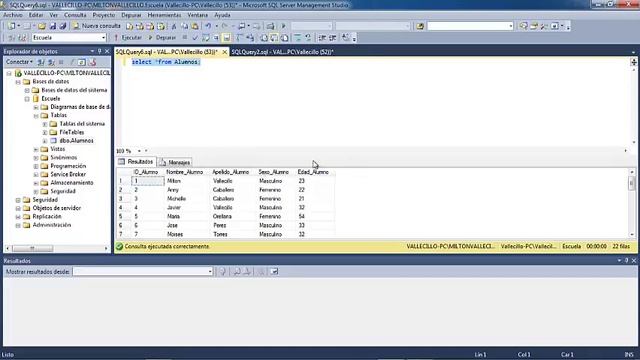This screenshot has height=360, width=640.
Task: Collapse the VALLECILLO-PC server node
Action: [9, 73]
